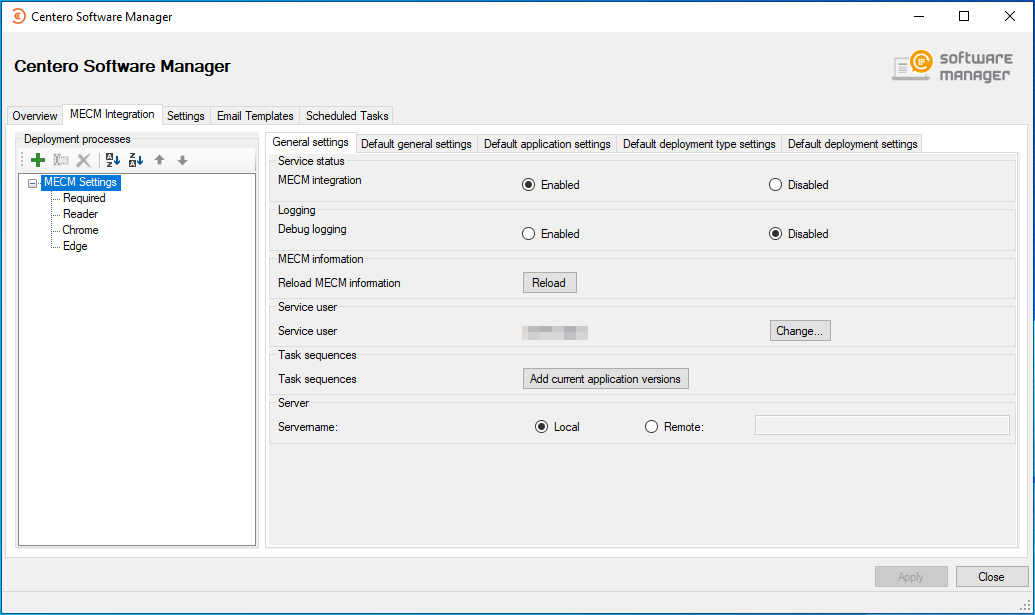Click the Close button at bottom
Screen dimensions: 1035x615
991,577
